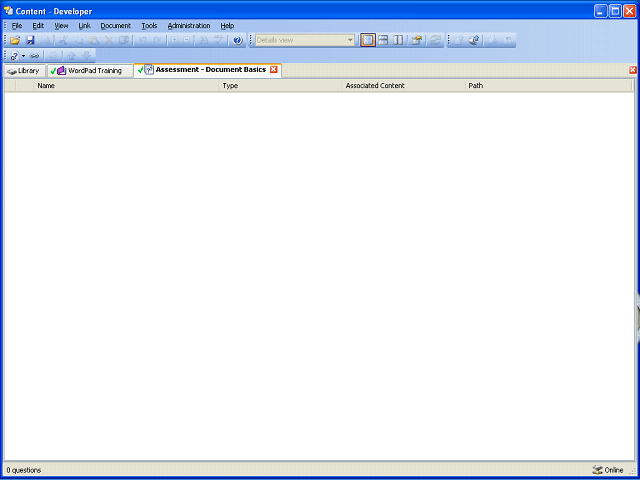Viewport: 640px width, 480px height.
Task: Click the Copy icon in toolbar
Action: tap(79, 40)
